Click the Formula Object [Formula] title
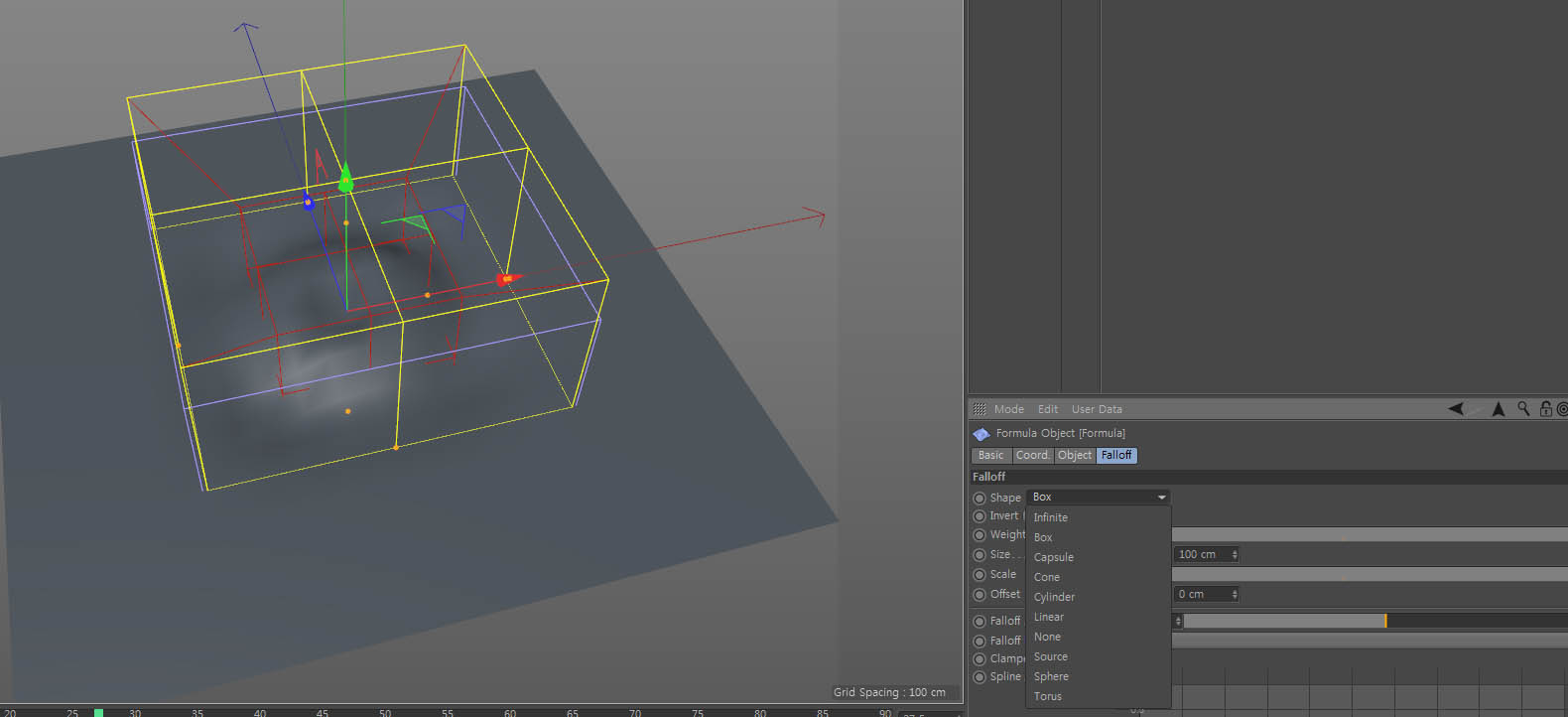1568x717 pixels. coord(1061,433)
